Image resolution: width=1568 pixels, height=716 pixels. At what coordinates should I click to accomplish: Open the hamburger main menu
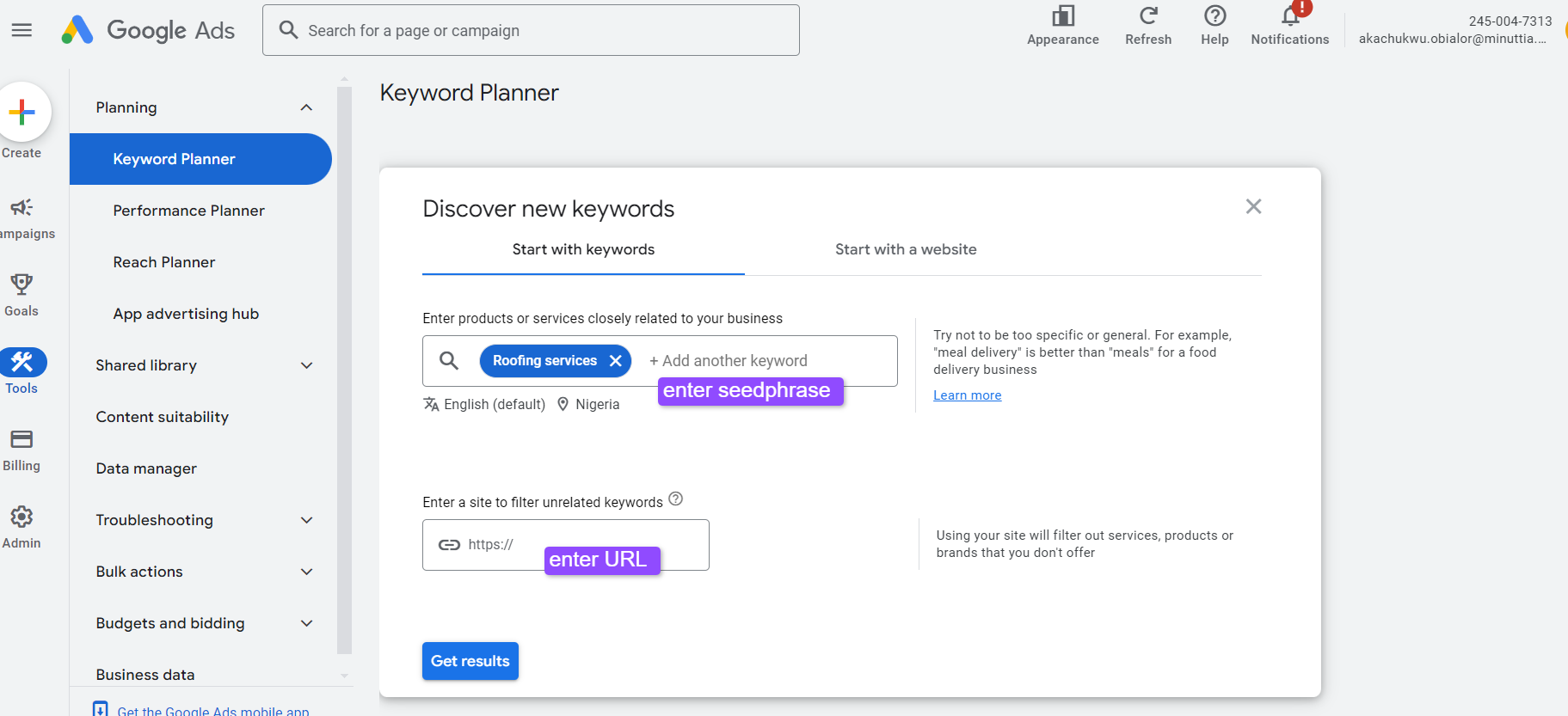click(x=22, y=30)
